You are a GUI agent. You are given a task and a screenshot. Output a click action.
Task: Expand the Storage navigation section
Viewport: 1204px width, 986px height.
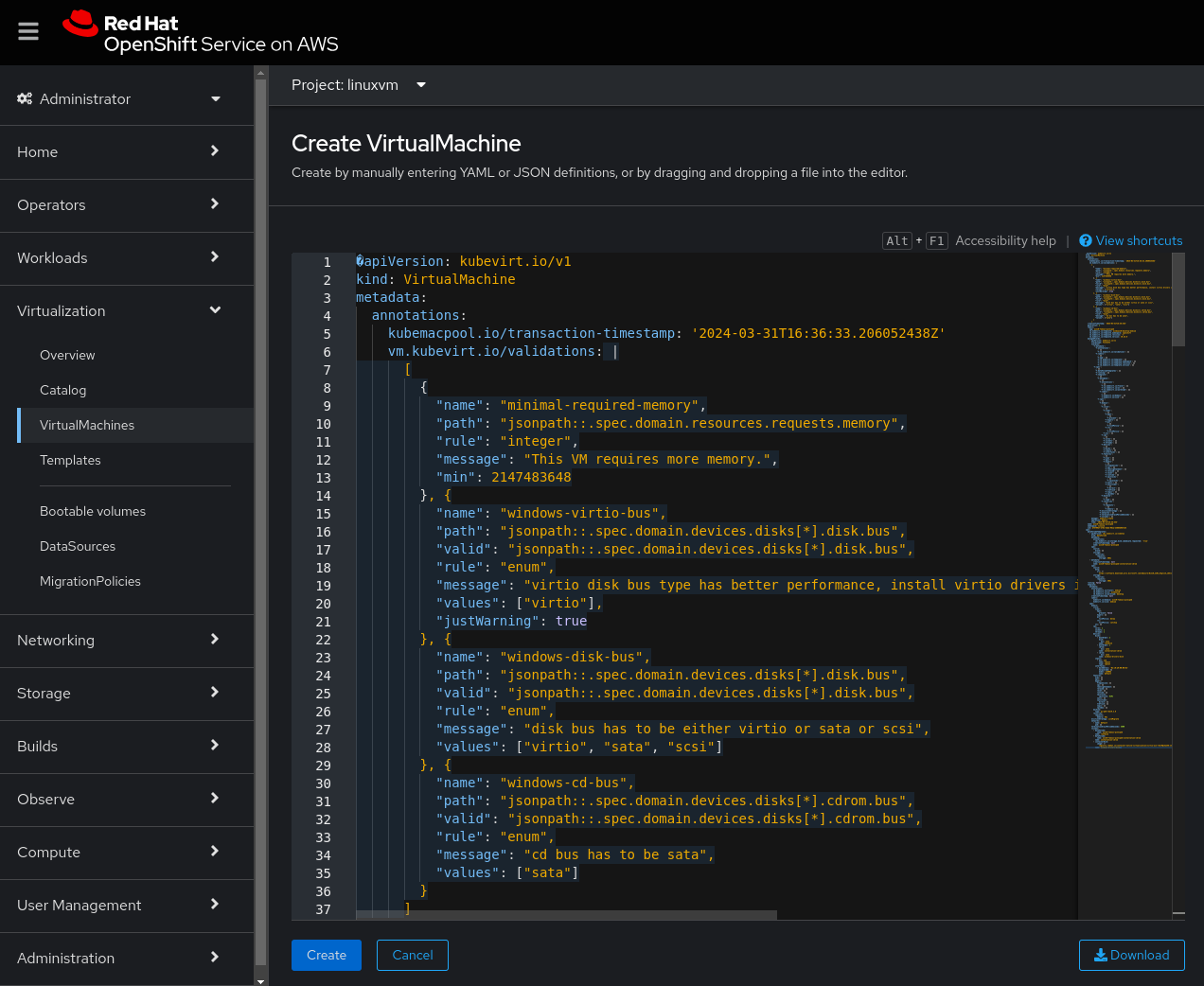pyautogui.click(x=127, y=694)
